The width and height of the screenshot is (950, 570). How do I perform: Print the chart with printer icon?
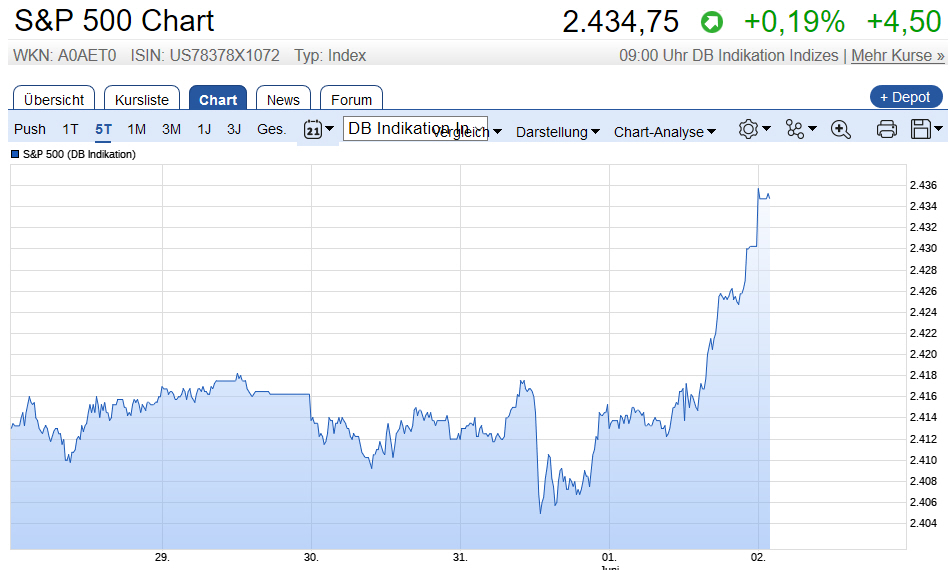tap(886, 129)
